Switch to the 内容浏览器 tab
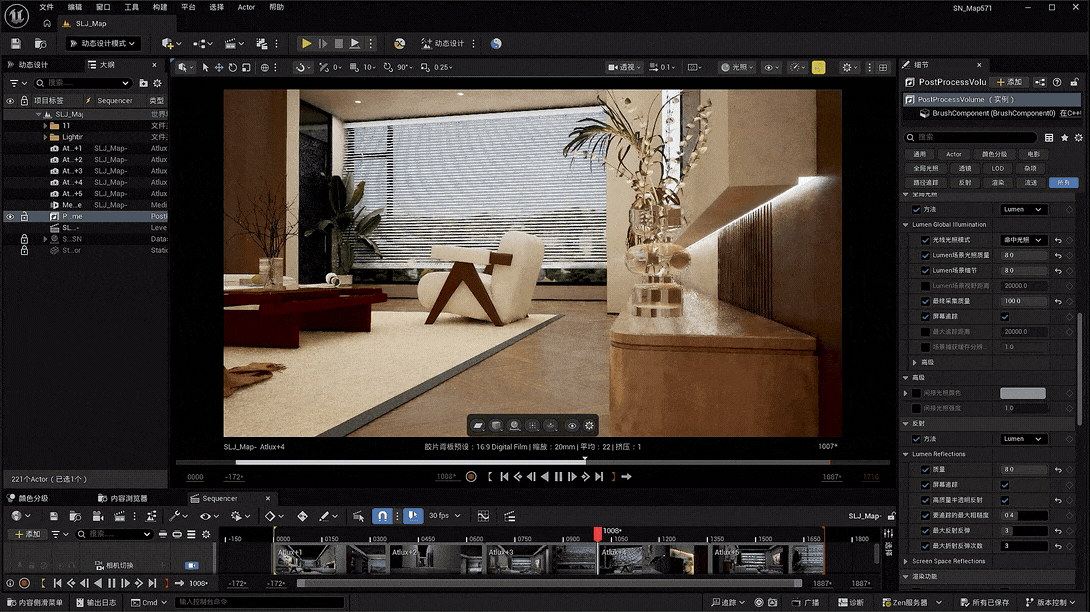This screenshot has height=612, width=1090. coord(128,498)
